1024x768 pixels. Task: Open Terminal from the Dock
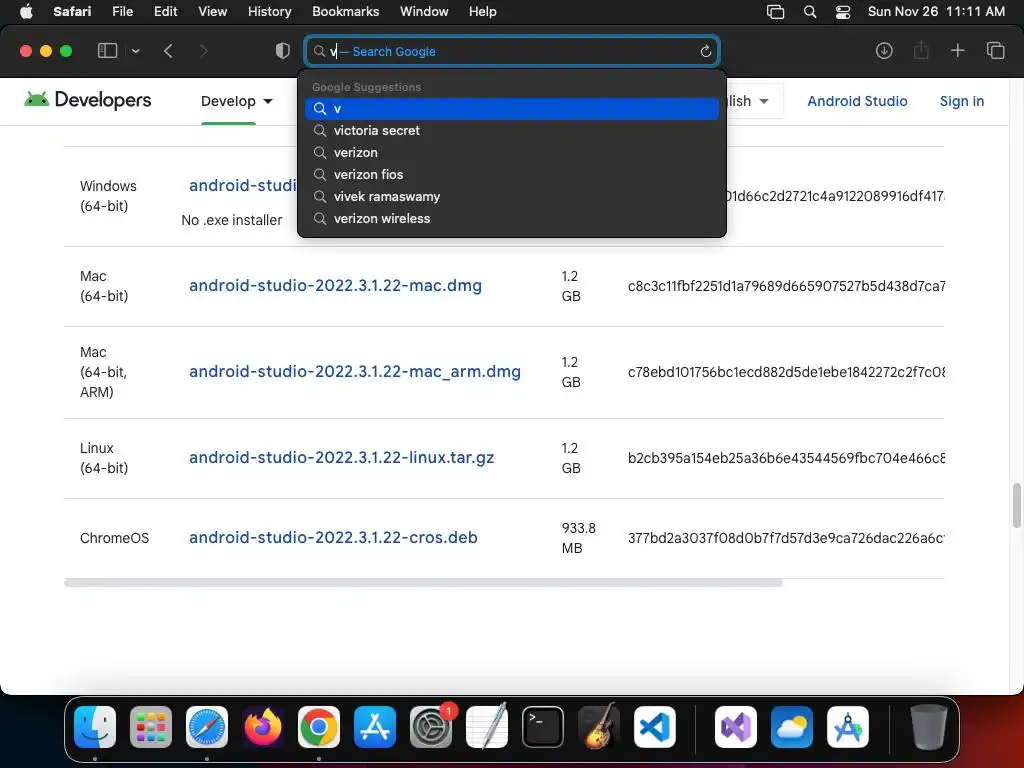point(543,727)
